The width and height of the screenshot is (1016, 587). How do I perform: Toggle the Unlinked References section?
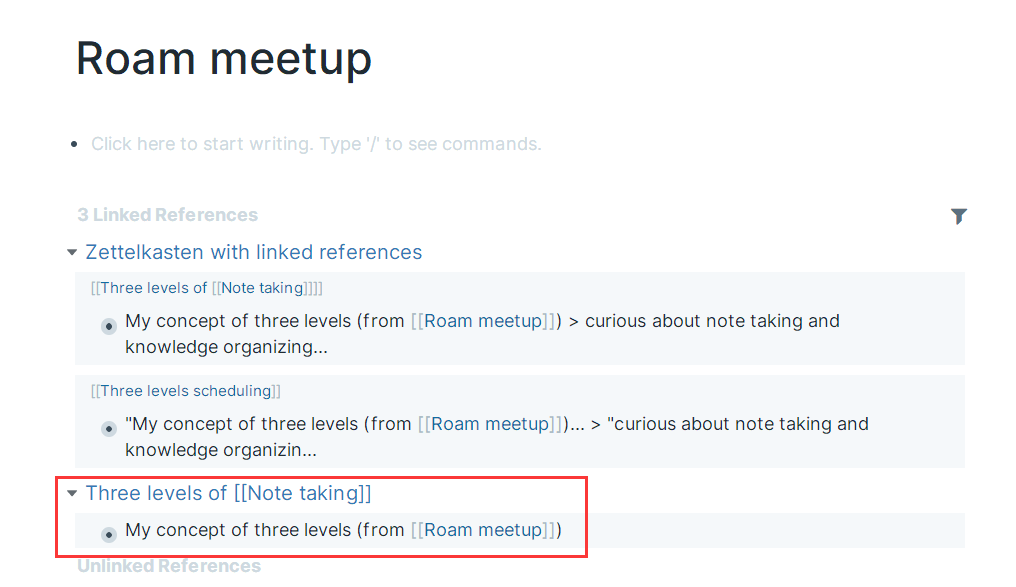169,566
